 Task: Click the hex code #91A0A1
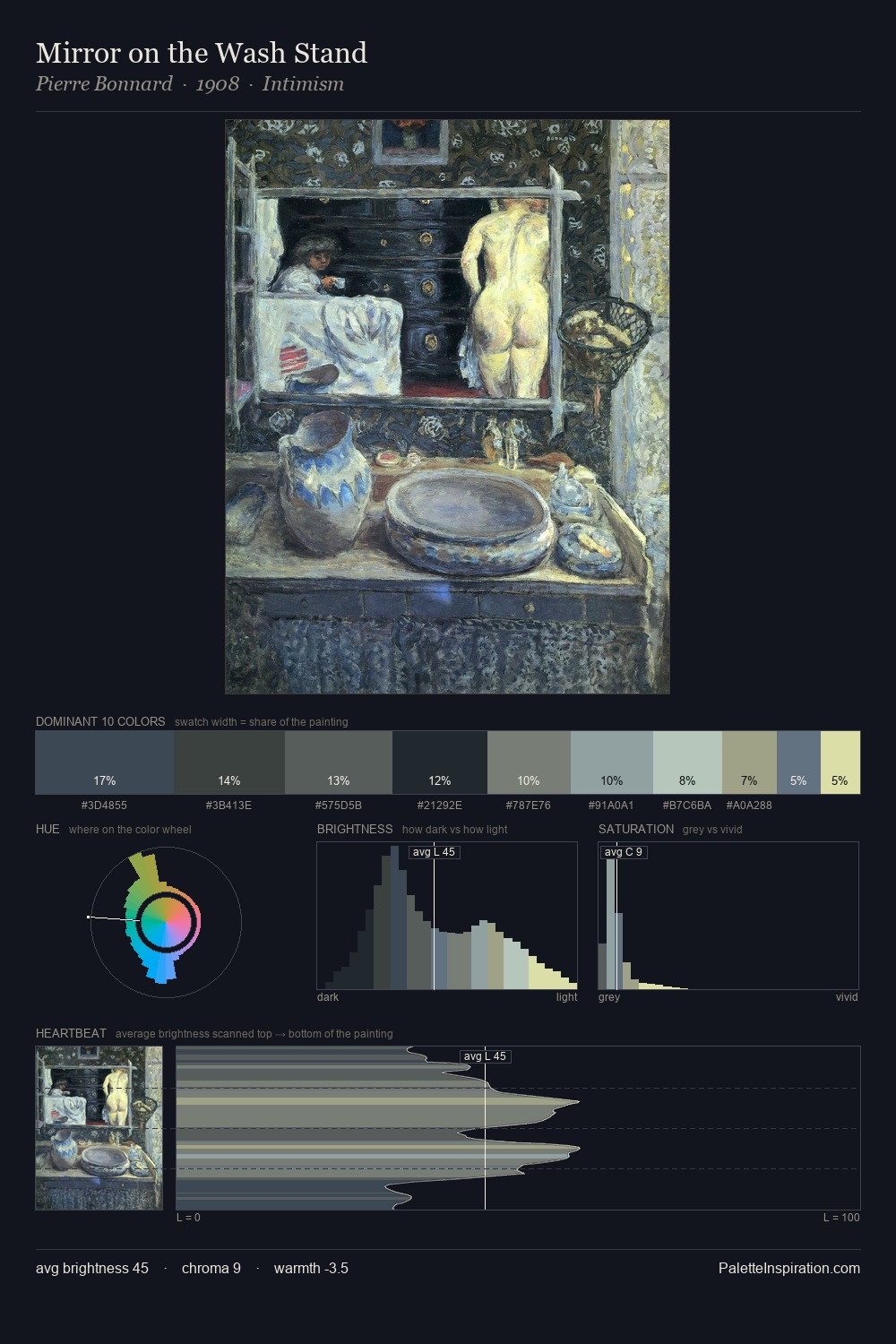coord(611,806)
